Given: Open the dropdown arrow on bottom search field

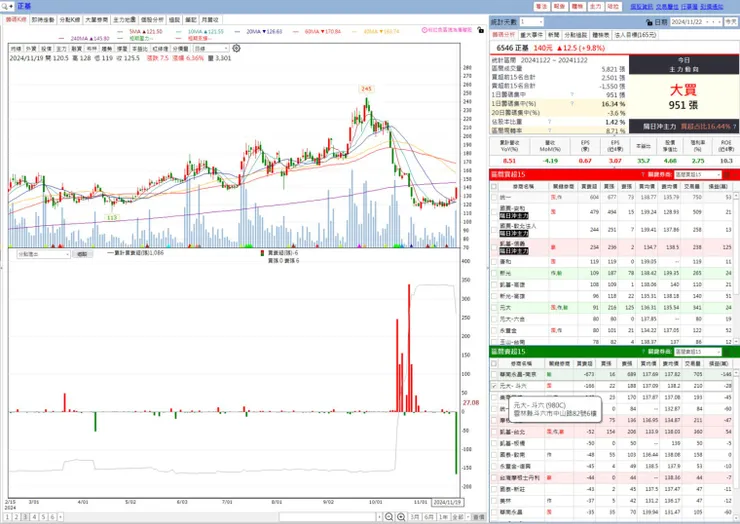Looking at the screenshot, I should click(x=379, y=517).
